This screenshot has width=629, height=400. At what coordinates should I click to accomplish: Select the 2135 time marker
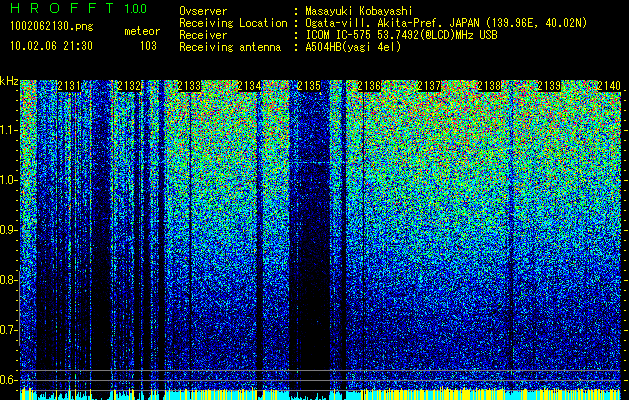pos(309,86)
